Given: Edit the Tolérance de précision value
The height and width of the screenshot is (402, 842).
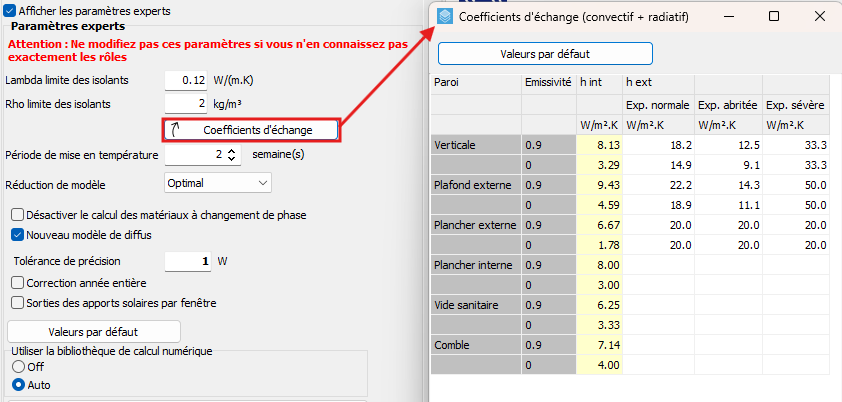Looking at the screenshot, I should pyautogui.click(x=188, y=261).
